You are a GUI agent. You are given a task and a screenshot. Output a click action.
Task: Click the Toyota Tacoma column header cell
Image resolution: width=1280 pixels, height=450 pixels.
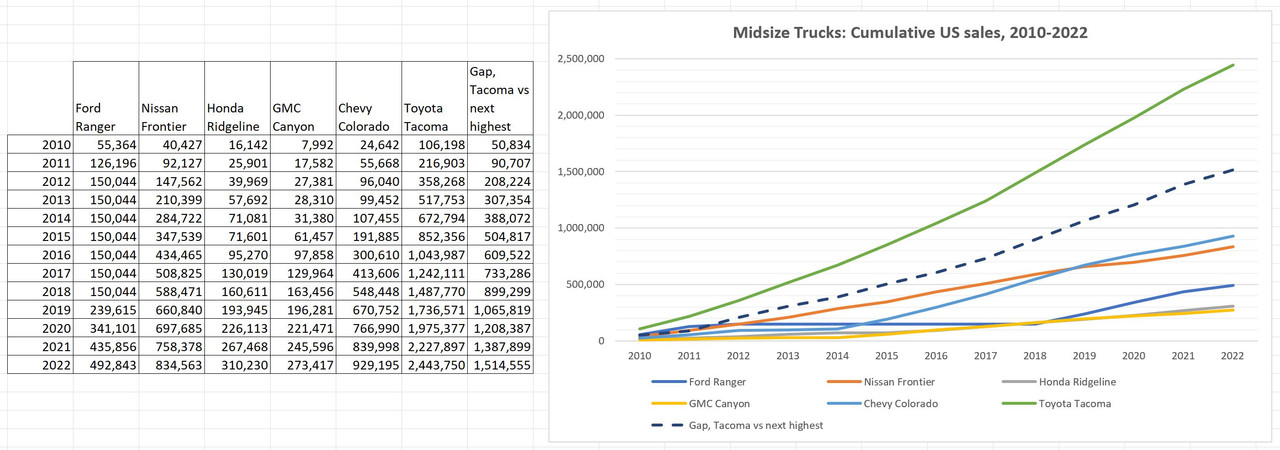(x=434, y=98)
